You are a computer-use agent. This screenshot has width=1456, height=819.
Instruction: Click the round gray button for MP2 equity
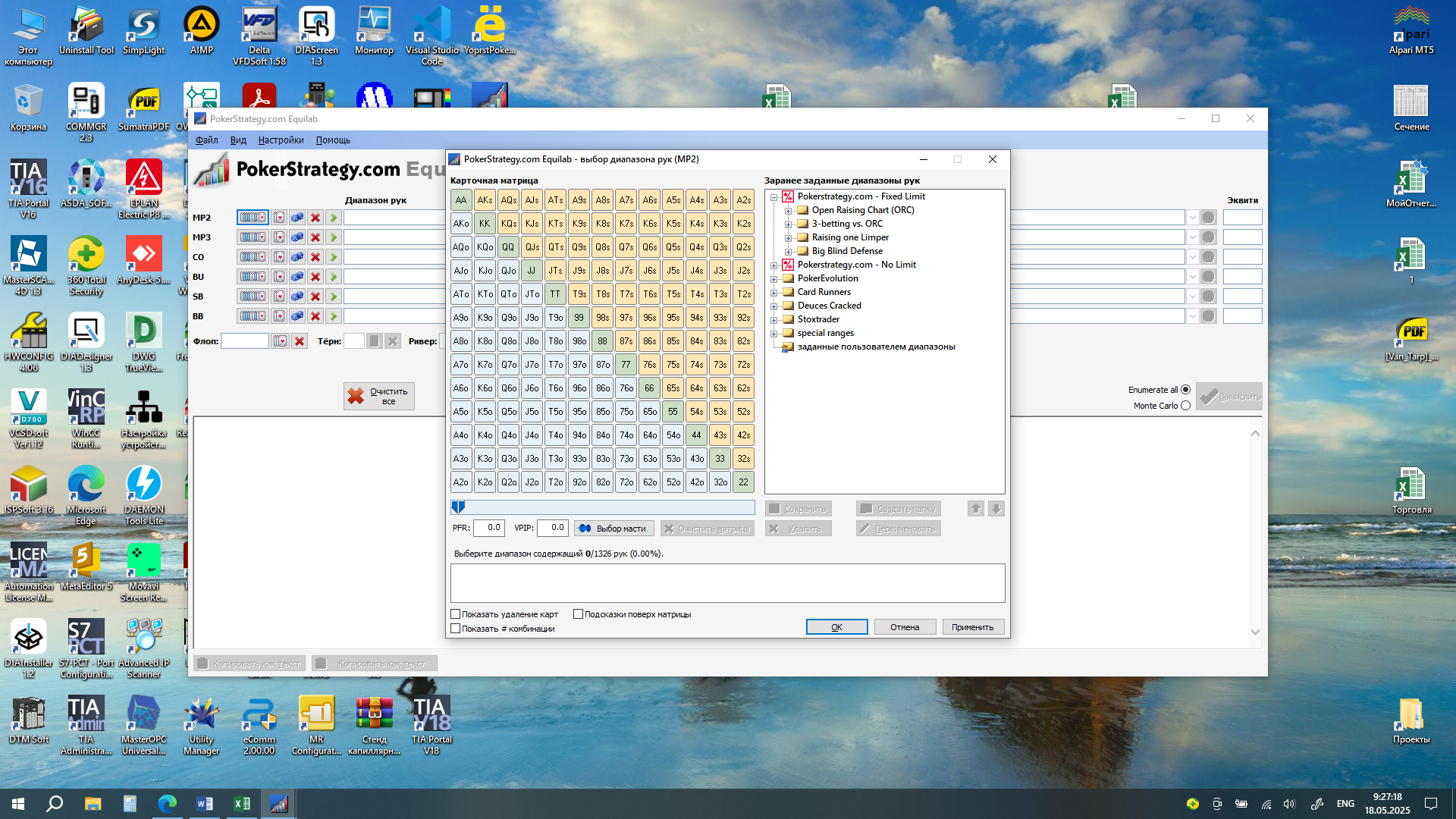[x=1209, y=218]
